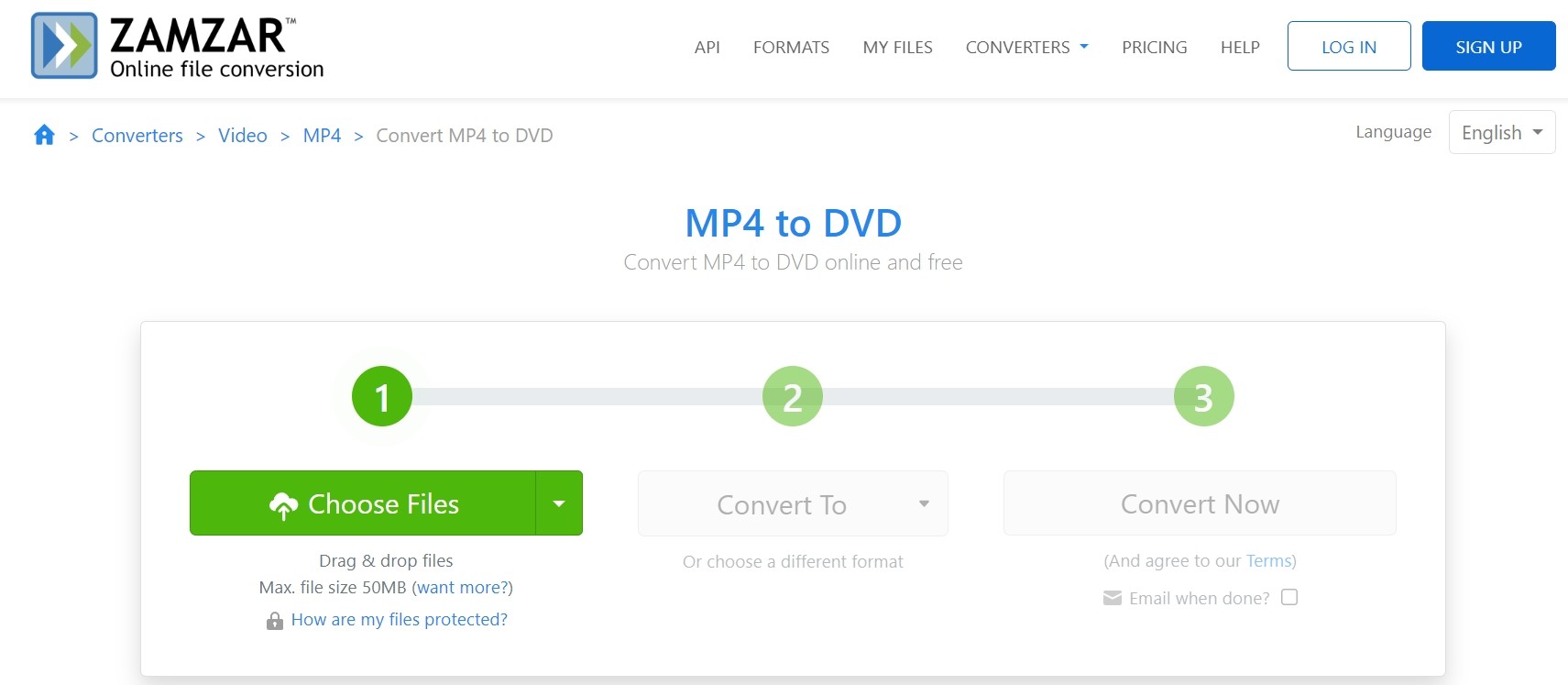Open the Convert To format dropdown

[793, 503]
